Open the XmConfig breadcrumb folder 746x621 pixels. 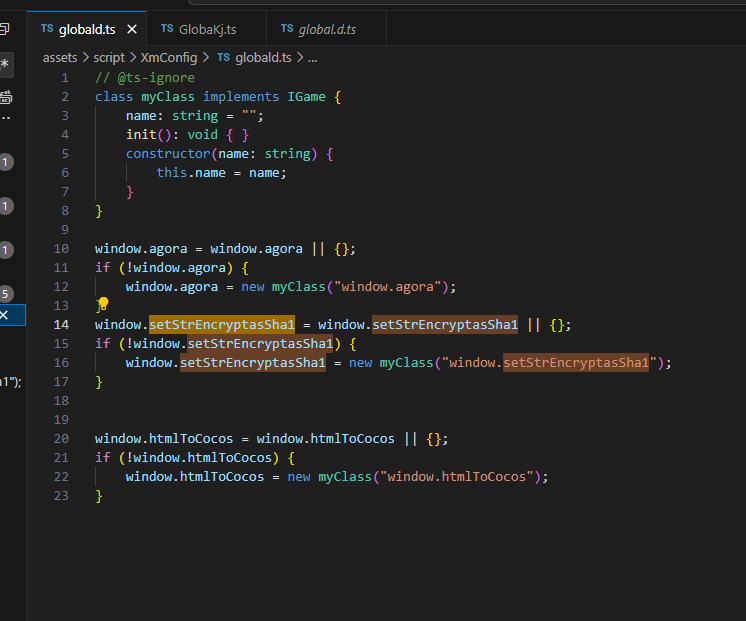click(169, 58)
